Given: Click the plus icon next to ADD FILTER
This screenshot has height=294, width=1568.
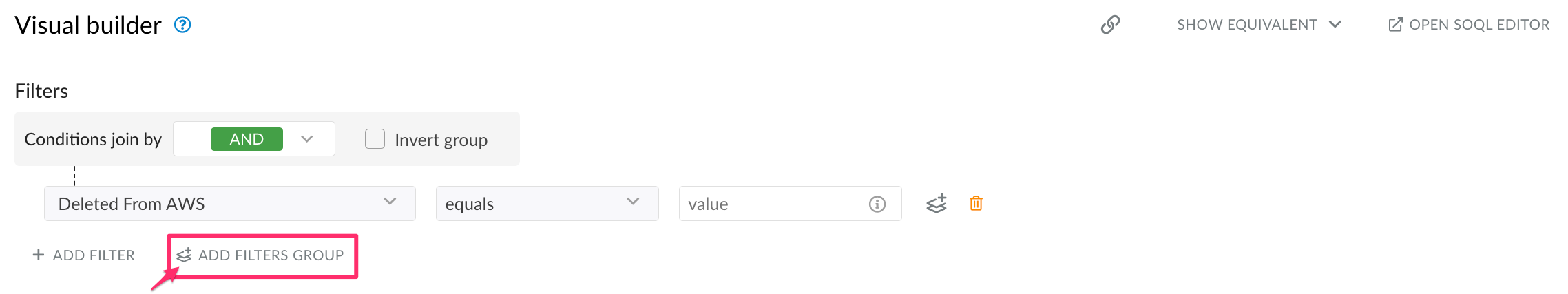Looking at the screenshot, I should coord(39,255).
